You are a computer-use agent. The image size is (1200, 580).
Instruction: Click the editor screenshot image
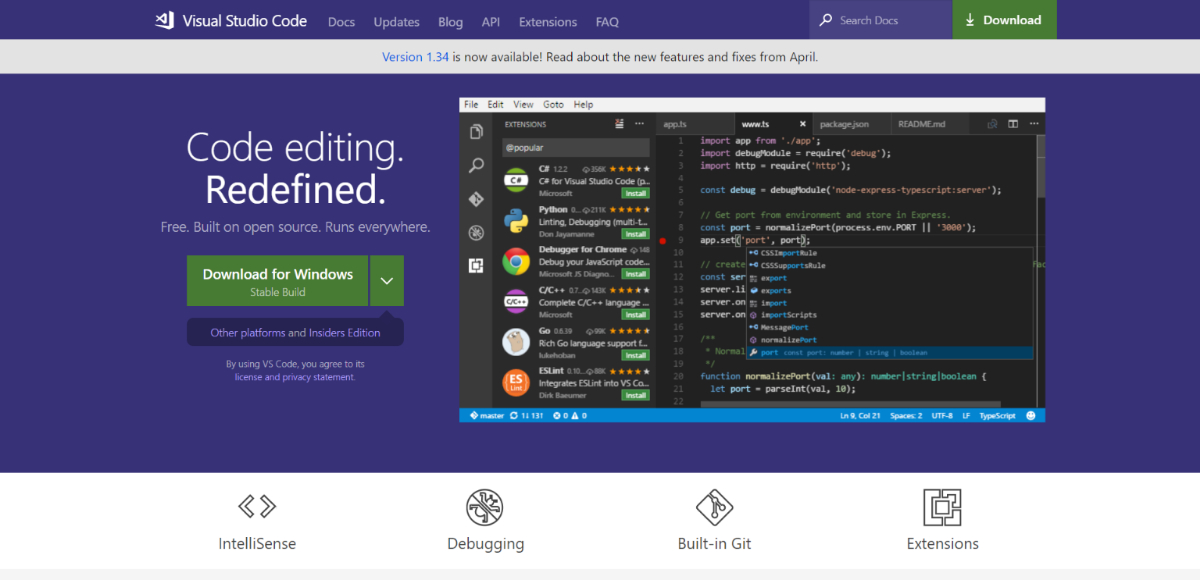752,260
